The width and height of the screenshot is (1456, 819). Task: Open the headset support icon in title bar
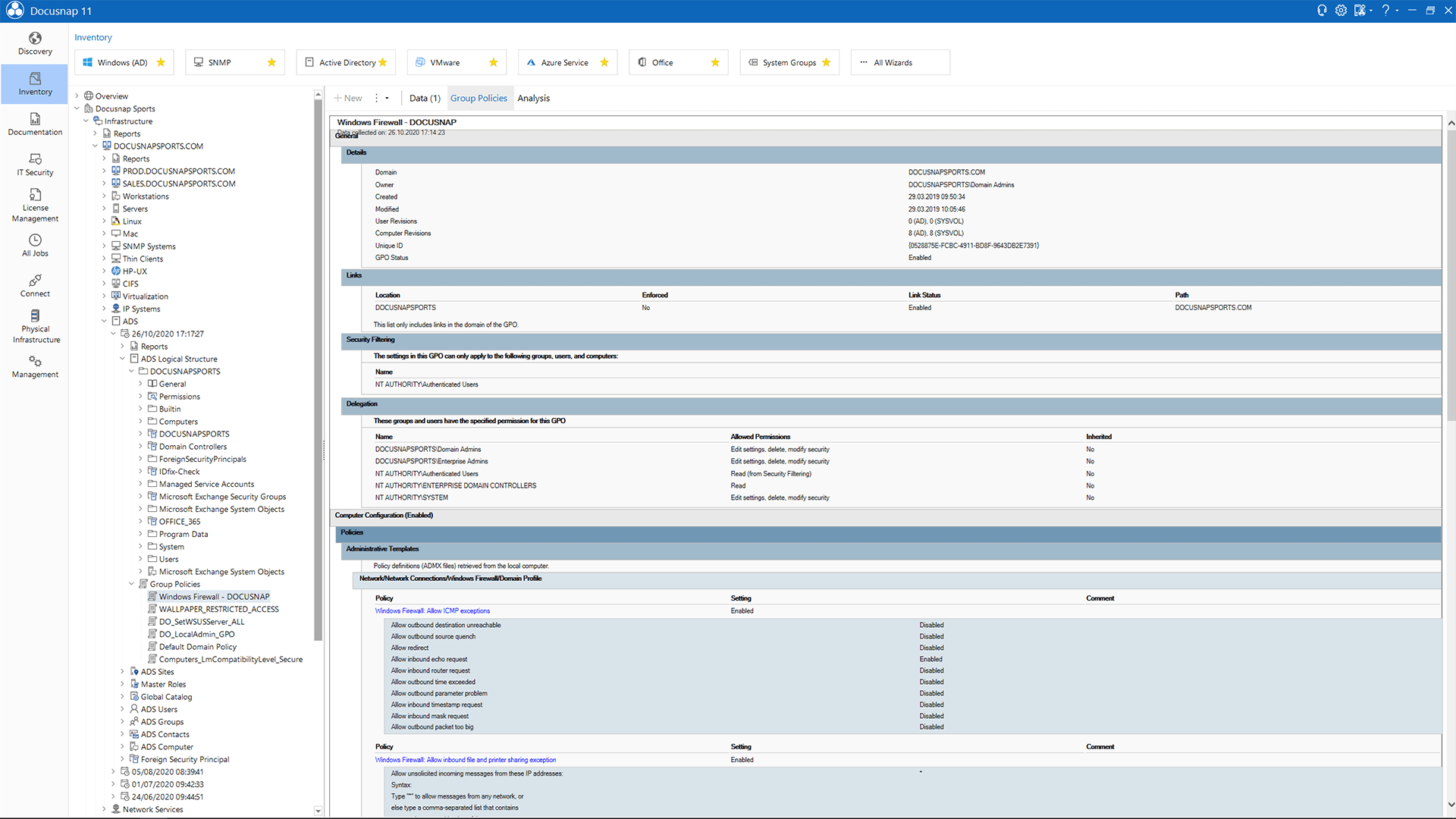[1322, 11]
